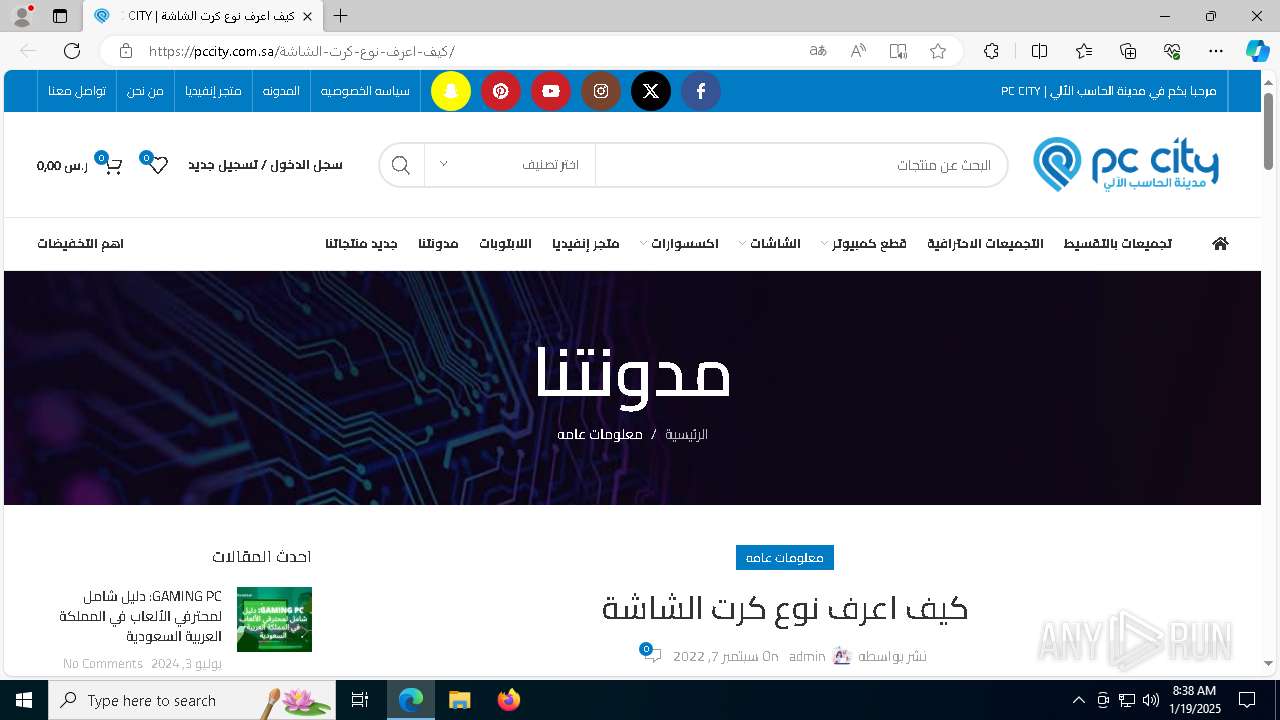Open the Pinterest social icon
The image size is (1280, 720).
point(501,91)
